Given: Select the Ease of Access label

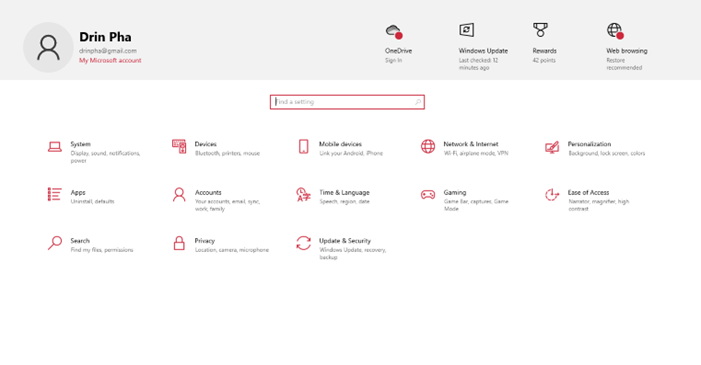Looking at the screenshot, I should tap(588, 192).
